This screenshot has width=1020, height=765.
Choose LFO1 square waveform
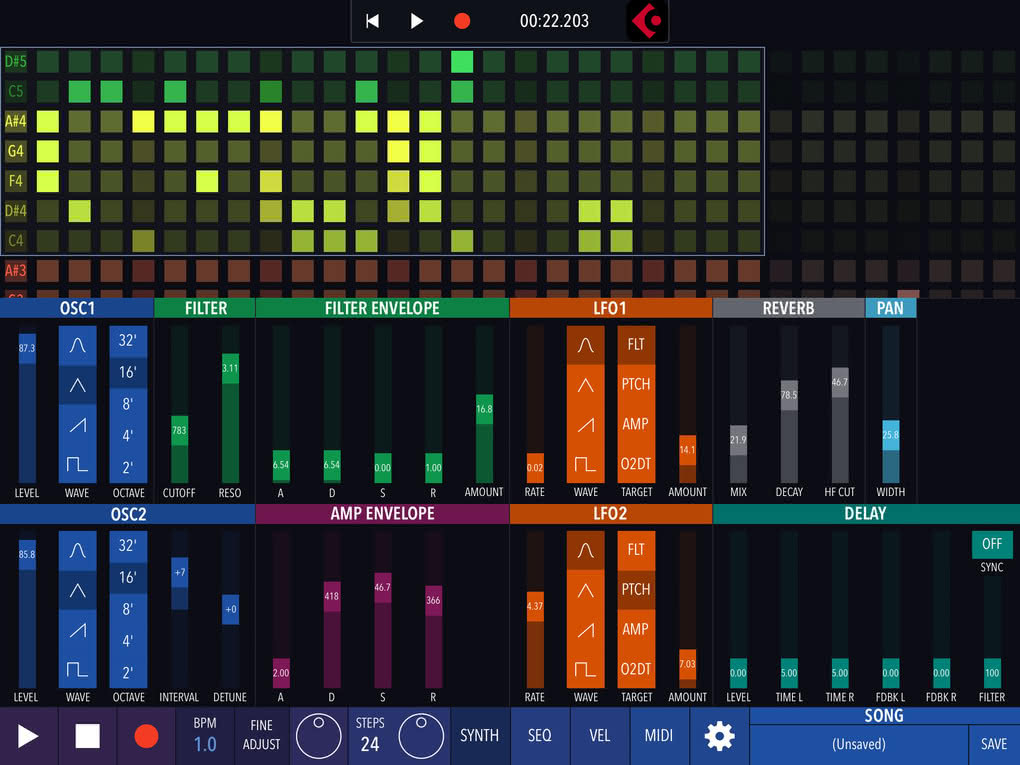click(x=585, y=464)
